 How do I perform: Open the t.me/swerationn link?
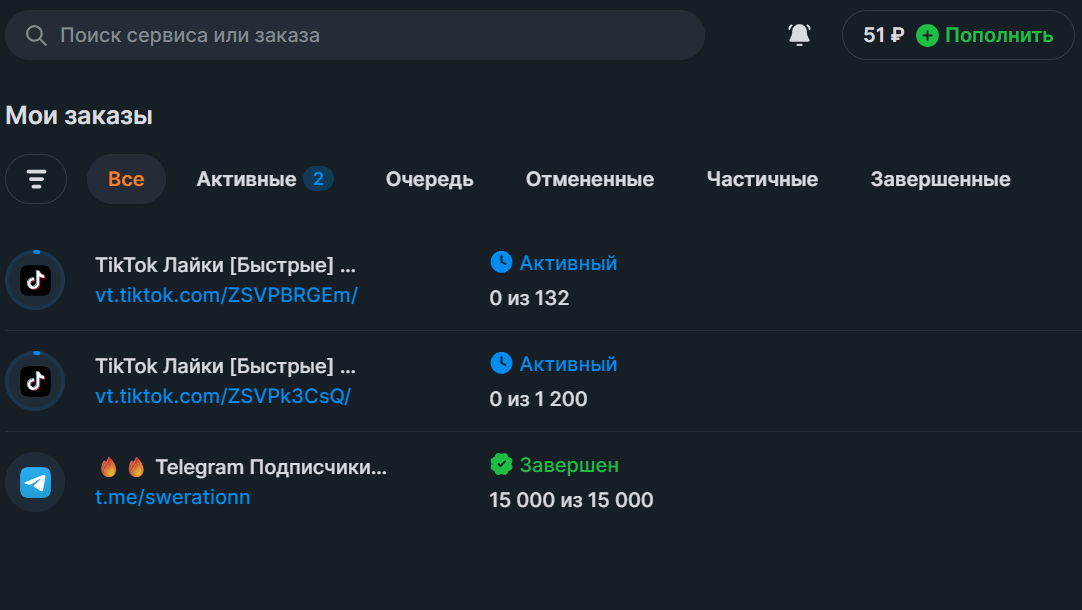[173, 497]
